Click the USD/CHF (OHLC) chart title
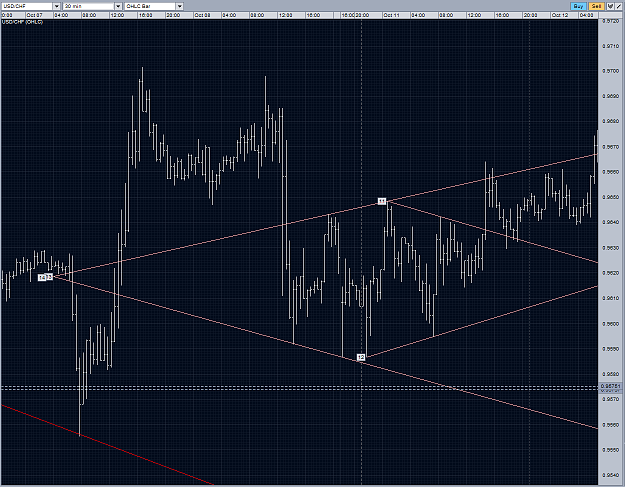This screenshot has width=625, height=487. [x=22, y=22]
